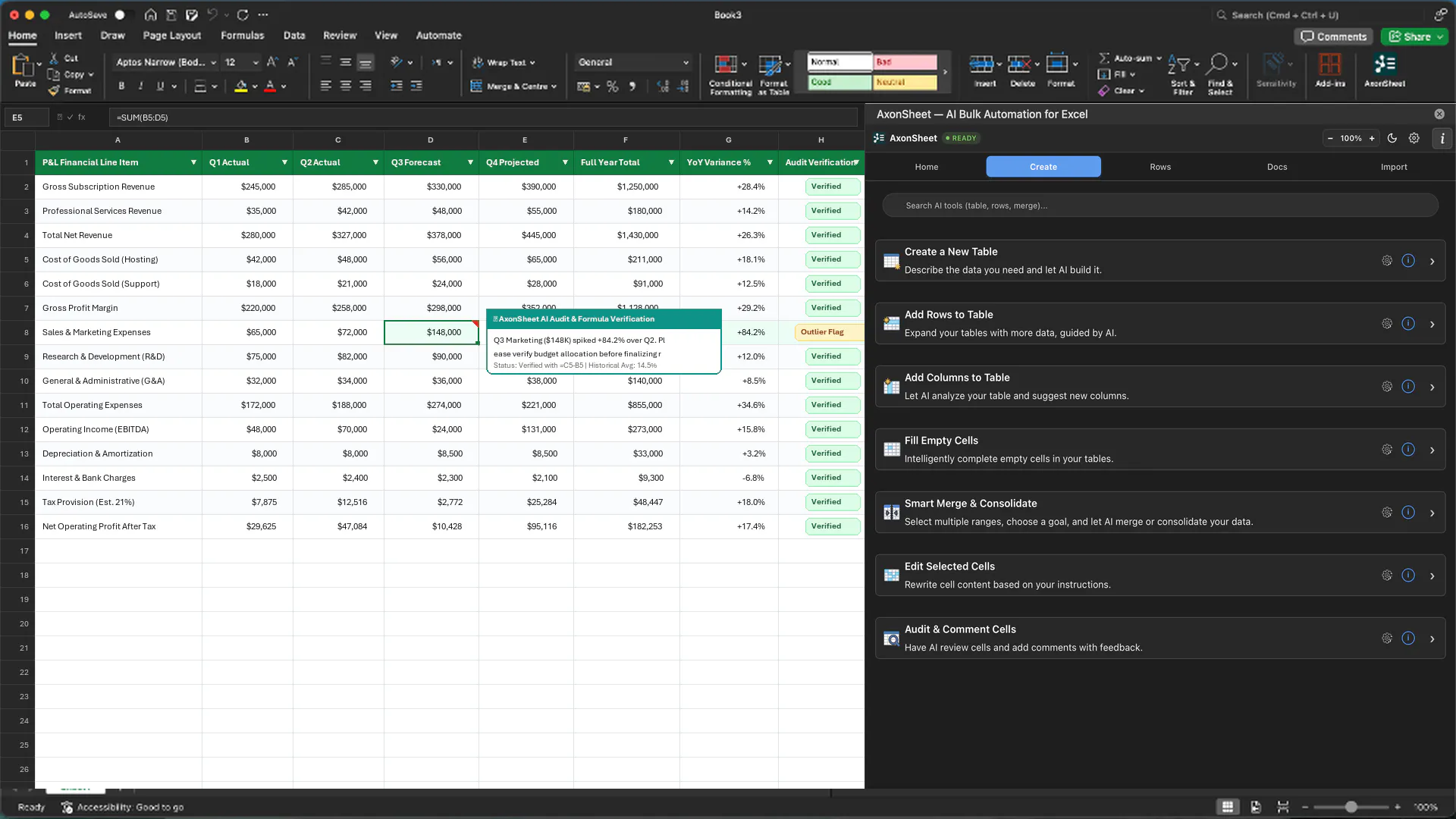Screen dimensions: 1456x819
Task: Open Sort & Filter in the ribbon
Action: (1182, 74)
